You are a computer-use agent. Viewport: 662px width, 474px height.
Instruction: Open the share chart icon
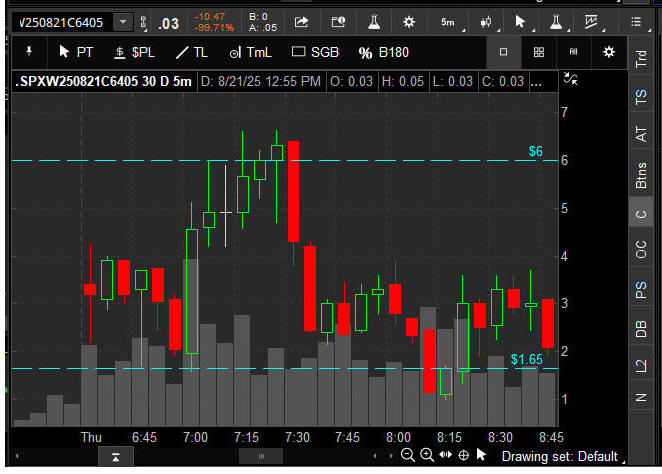(x=303, y=21)
